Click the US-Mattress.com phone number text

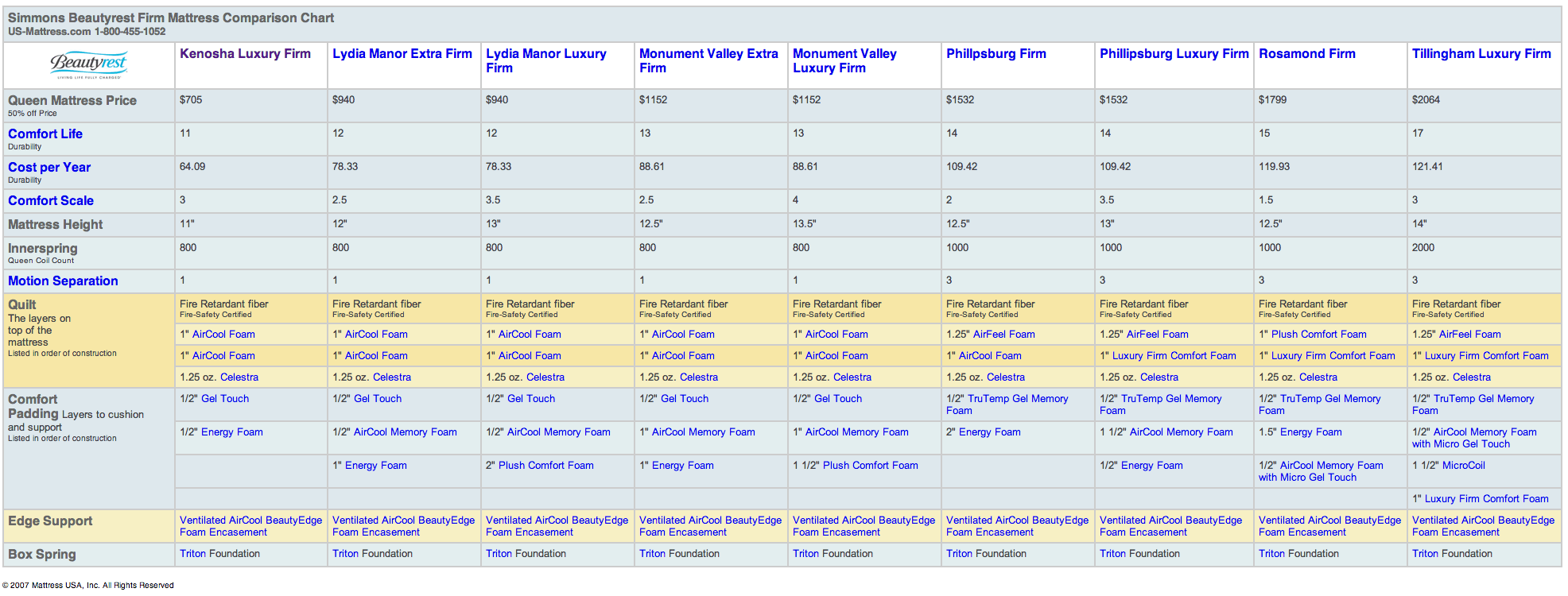[x=87, y=32]
